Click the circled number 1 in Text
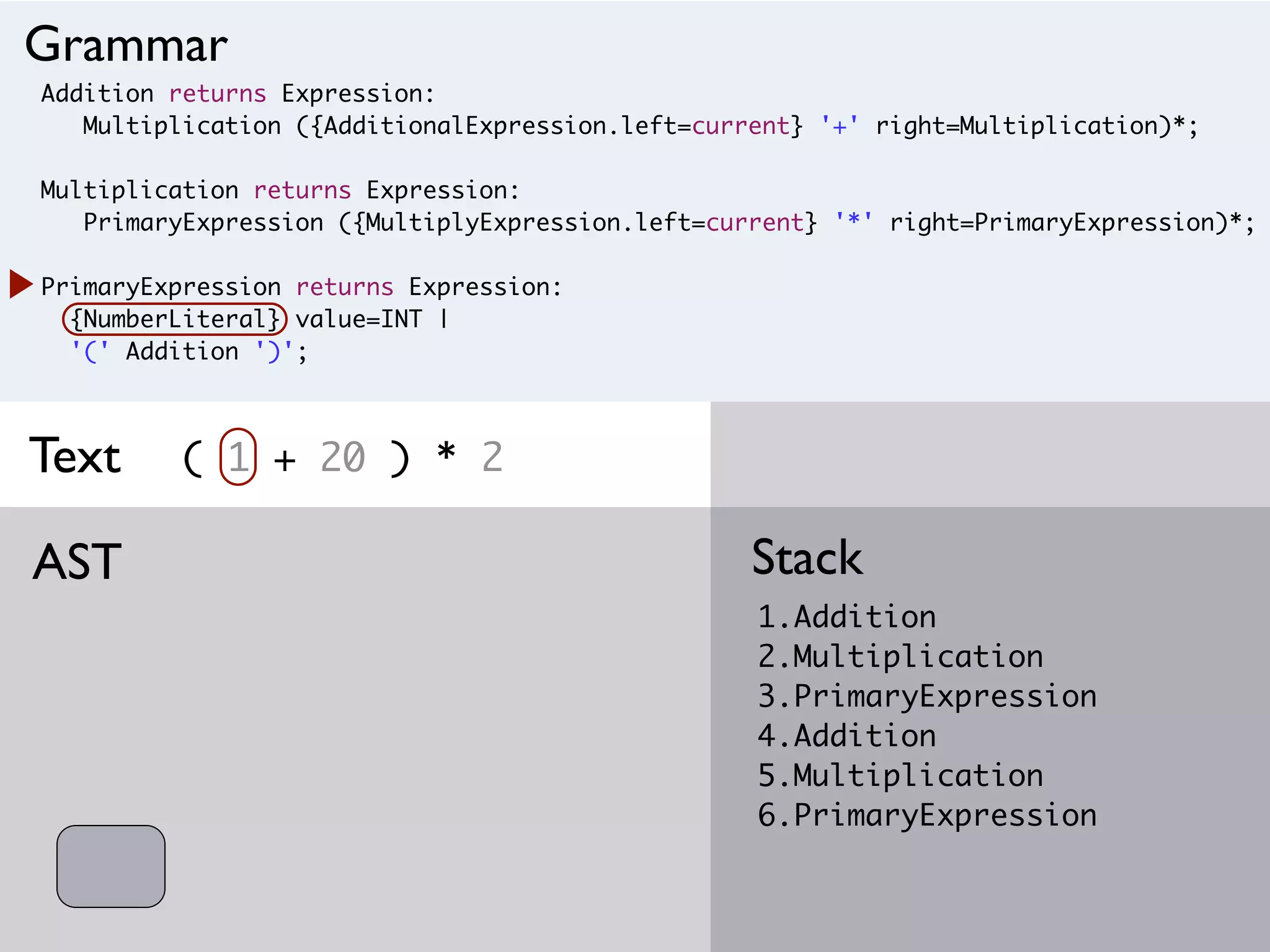Image resolution: width=1270 pixels, height=952 pixels. [x=238, y=457]
